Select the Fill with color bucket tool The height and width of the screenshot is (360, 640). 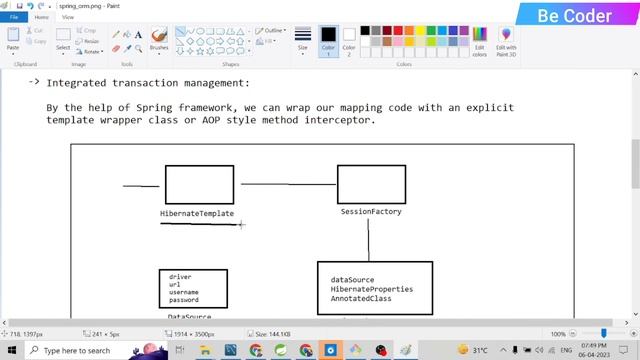tap(127, 35)
